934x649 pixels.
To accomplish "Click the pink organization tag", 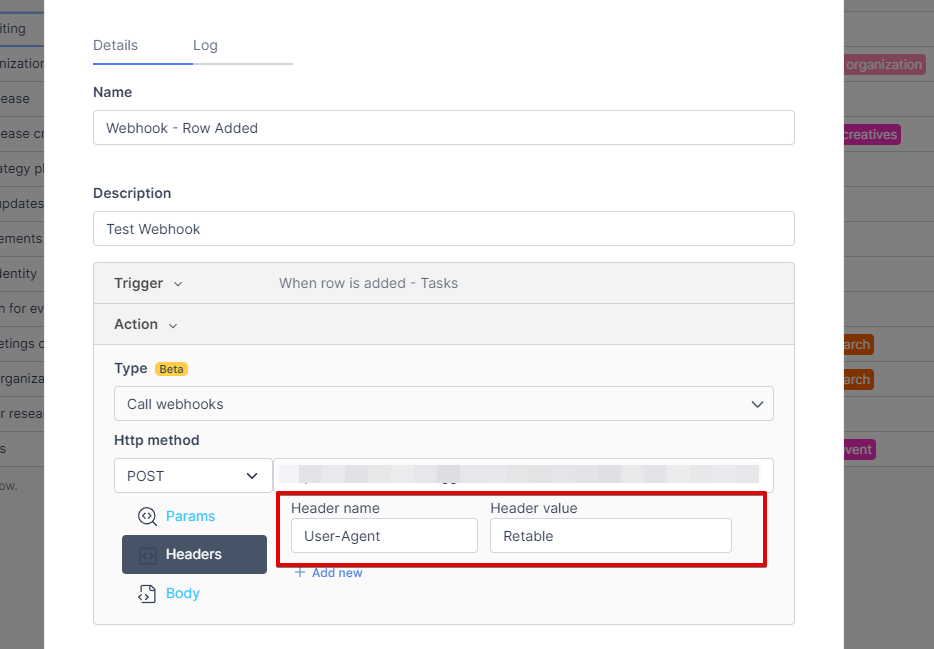I will pos(883,65).
